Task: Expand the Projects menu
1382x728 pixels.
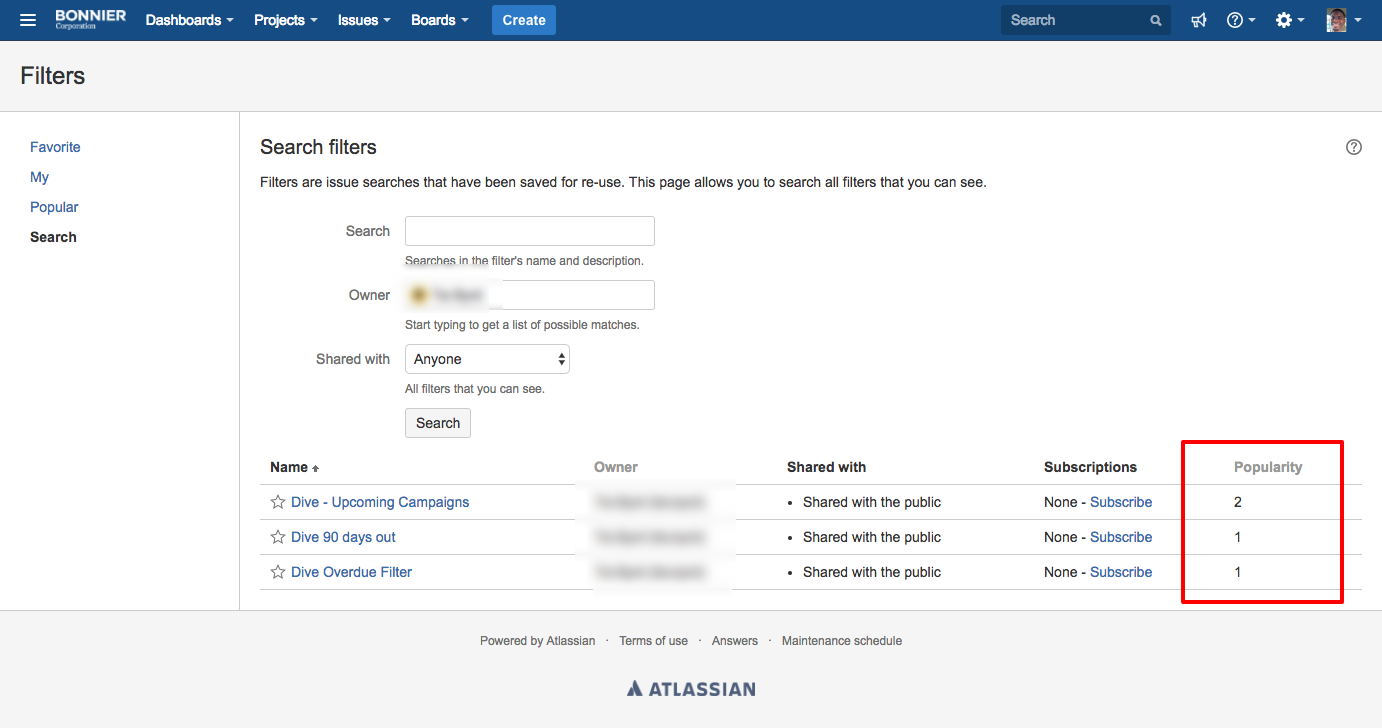Action: pyautogui.click(x=286, y=20)
